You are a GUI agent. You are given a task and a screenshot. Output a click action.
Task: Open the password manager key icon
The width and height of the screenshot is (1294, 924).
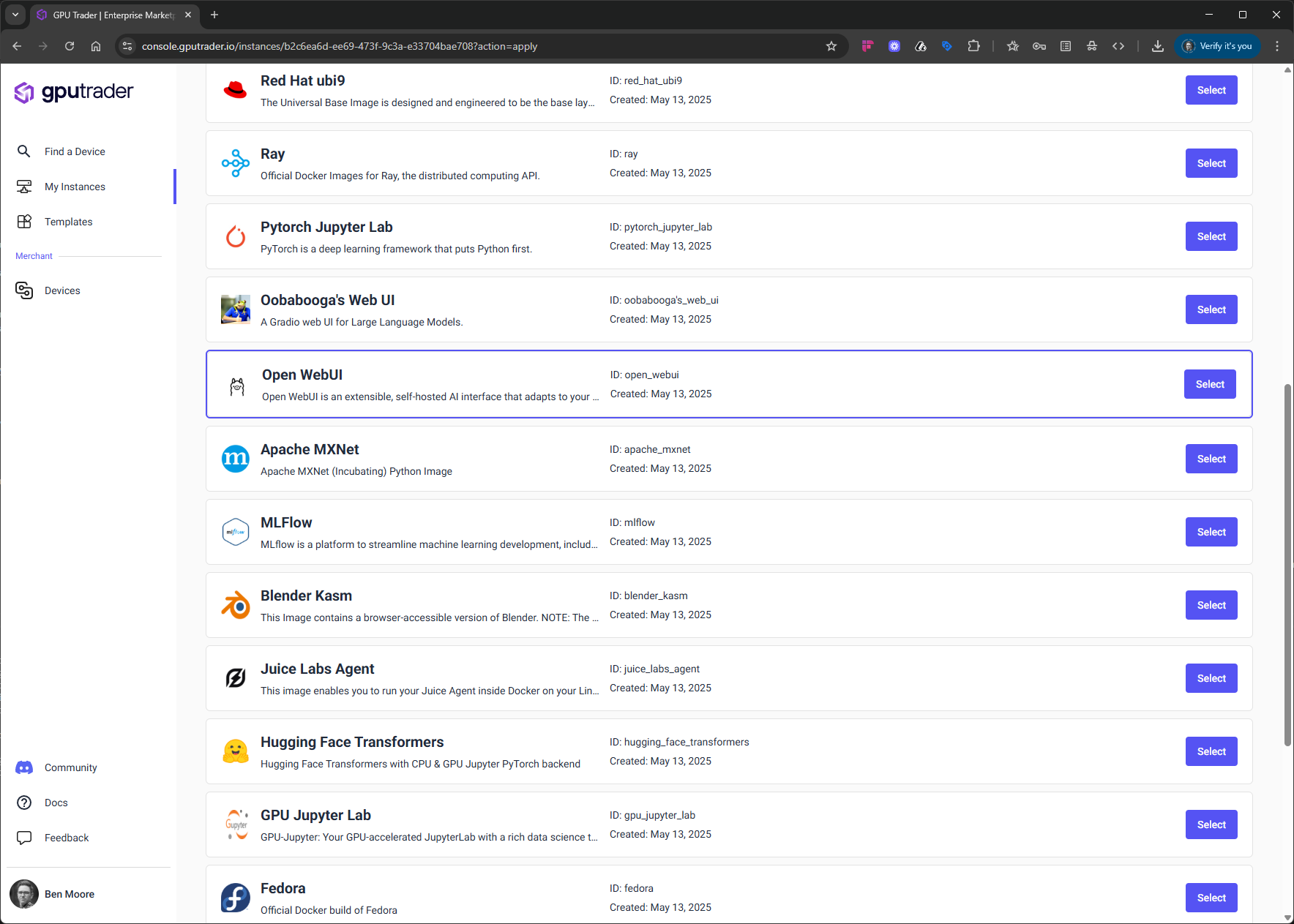coord(1039,46)
